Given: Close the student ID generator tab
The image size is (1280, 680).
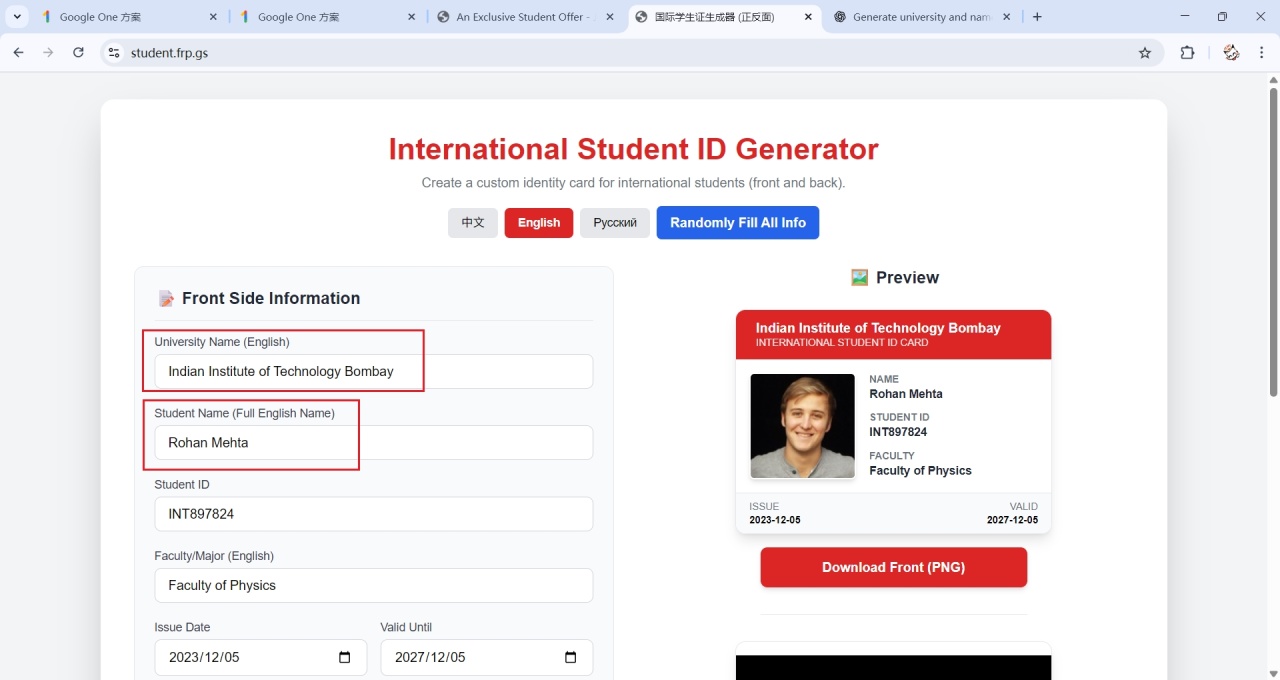Looking at the screenshot, I should tap(808, 17).
